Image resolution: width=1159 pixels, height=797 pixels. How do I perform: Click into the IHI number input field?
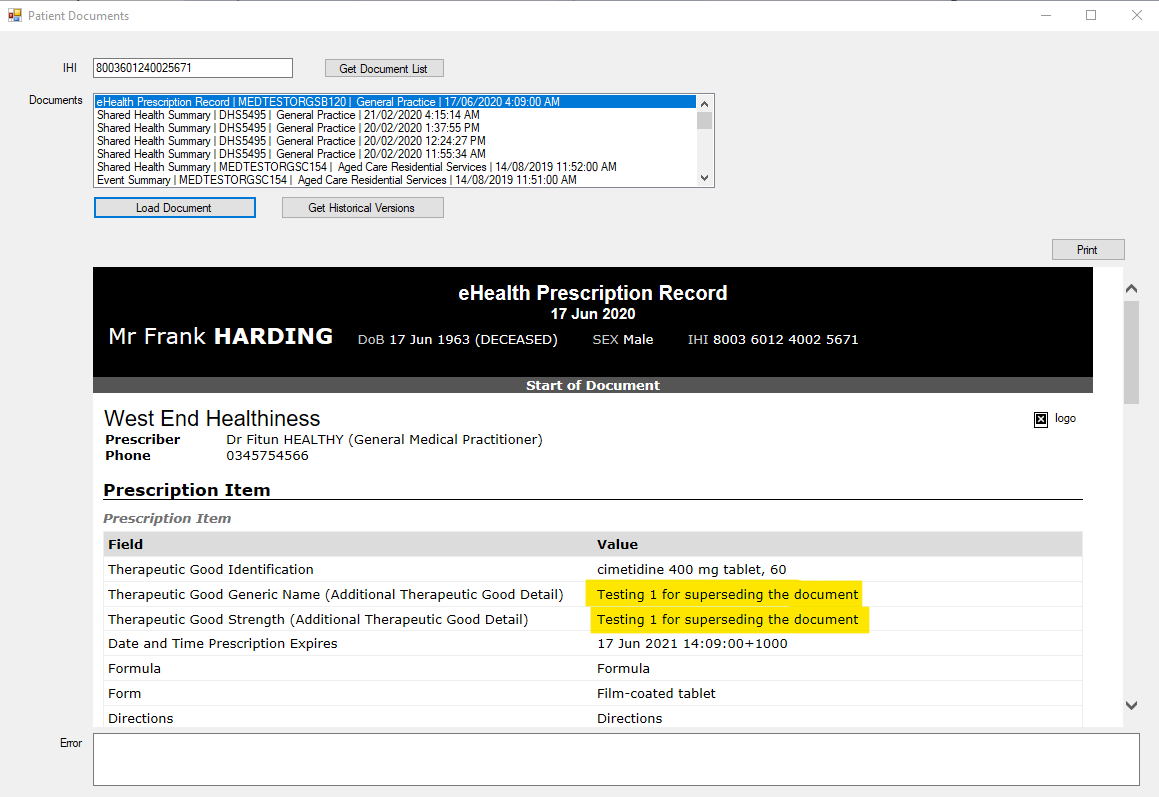tap(192, 68)
